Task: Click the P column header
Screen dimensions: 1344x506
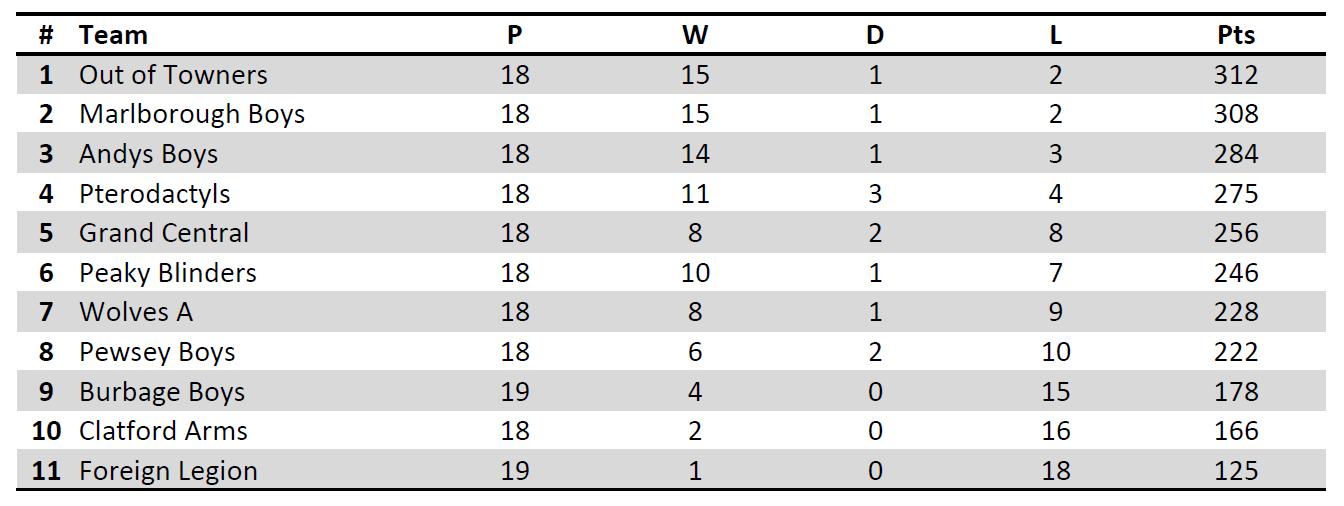Action: (x=514, y=35)
